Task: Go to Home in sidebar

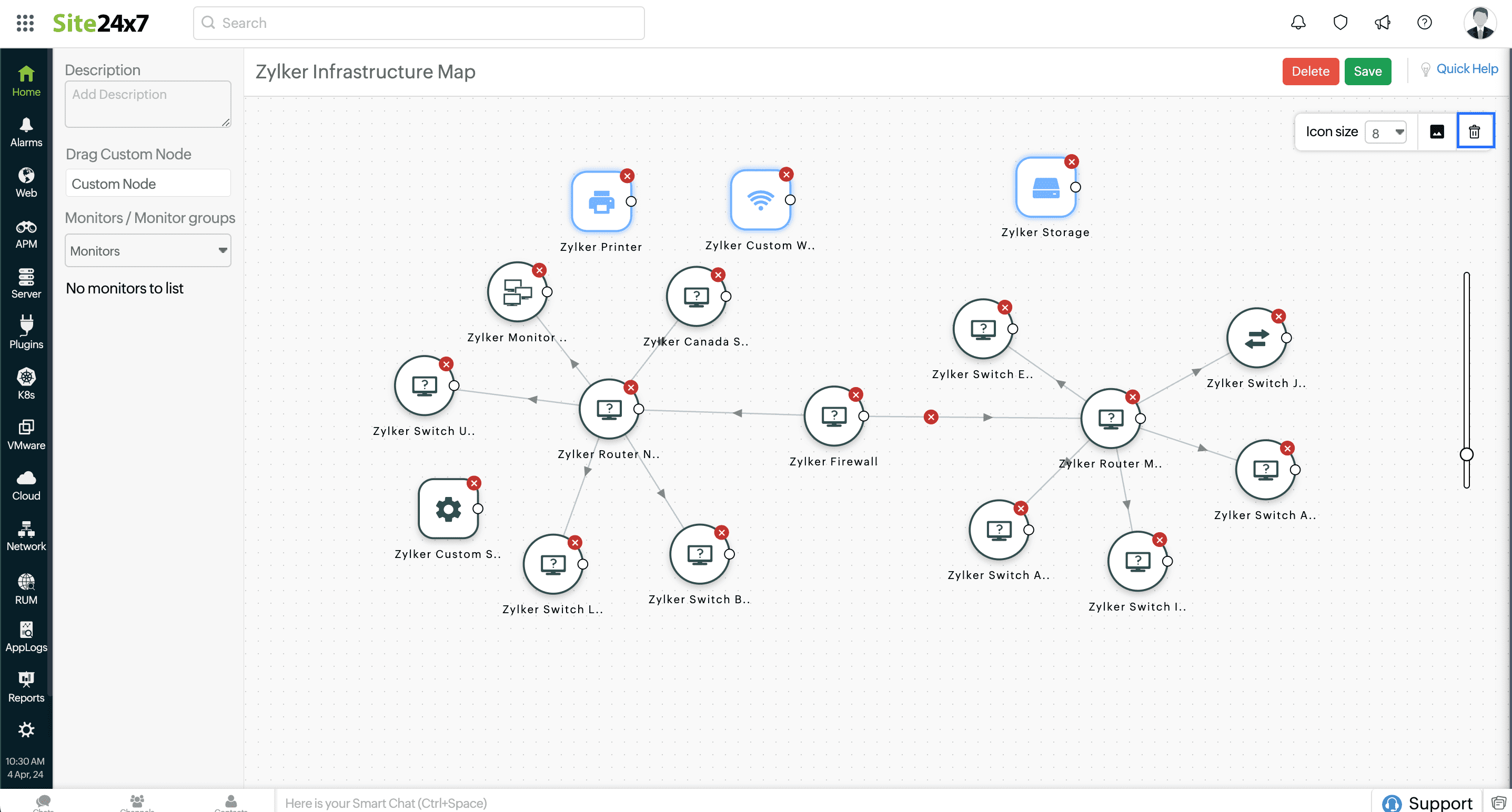Action: click(x=26, y=81)
